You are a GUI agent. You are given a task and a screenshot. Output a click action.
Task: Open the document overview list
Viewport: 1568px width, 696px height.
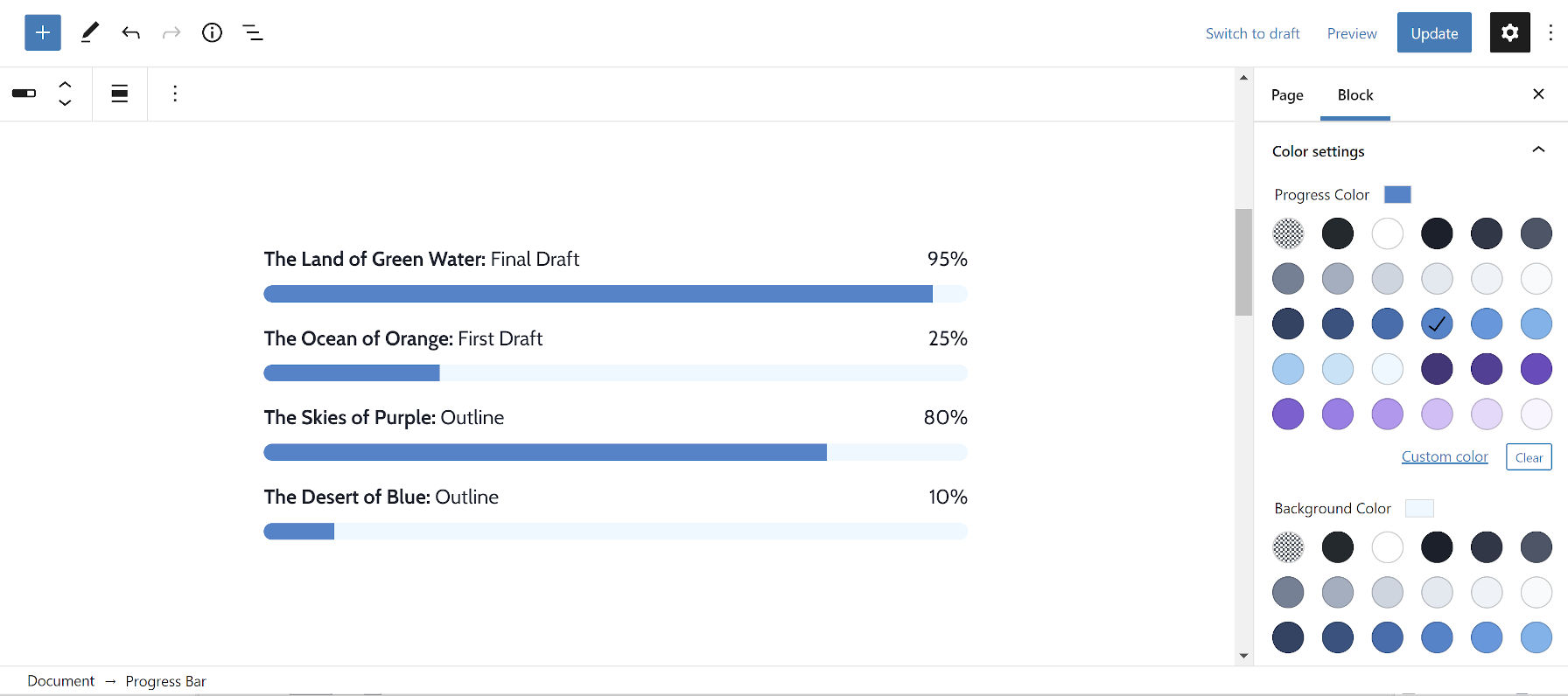252,32
